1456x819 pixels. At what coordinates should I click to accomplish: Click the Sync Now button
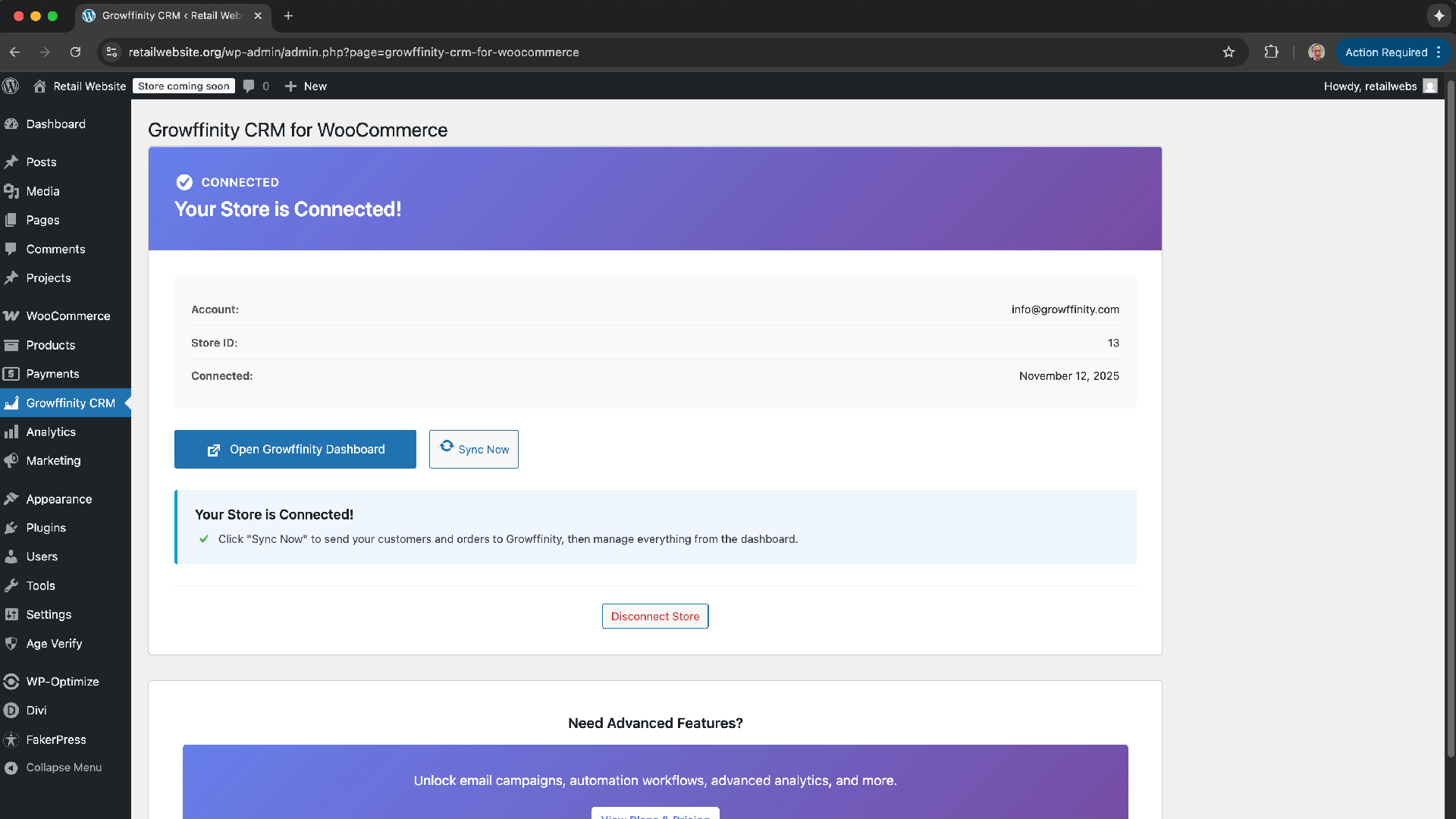[x=474, y=449]
